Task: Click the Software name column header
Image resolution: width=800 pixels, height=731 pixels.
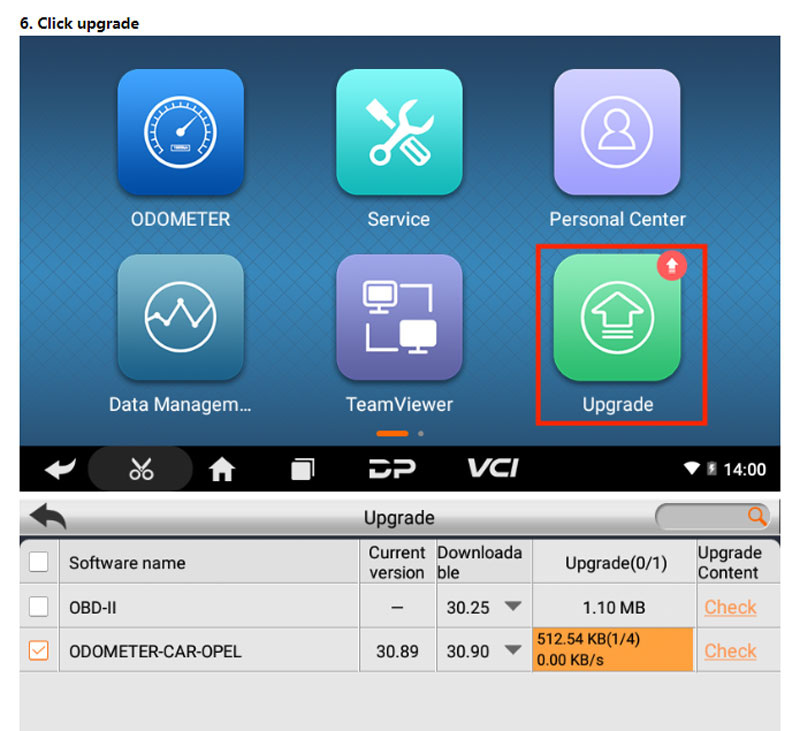Action: [x=209, y=562]
